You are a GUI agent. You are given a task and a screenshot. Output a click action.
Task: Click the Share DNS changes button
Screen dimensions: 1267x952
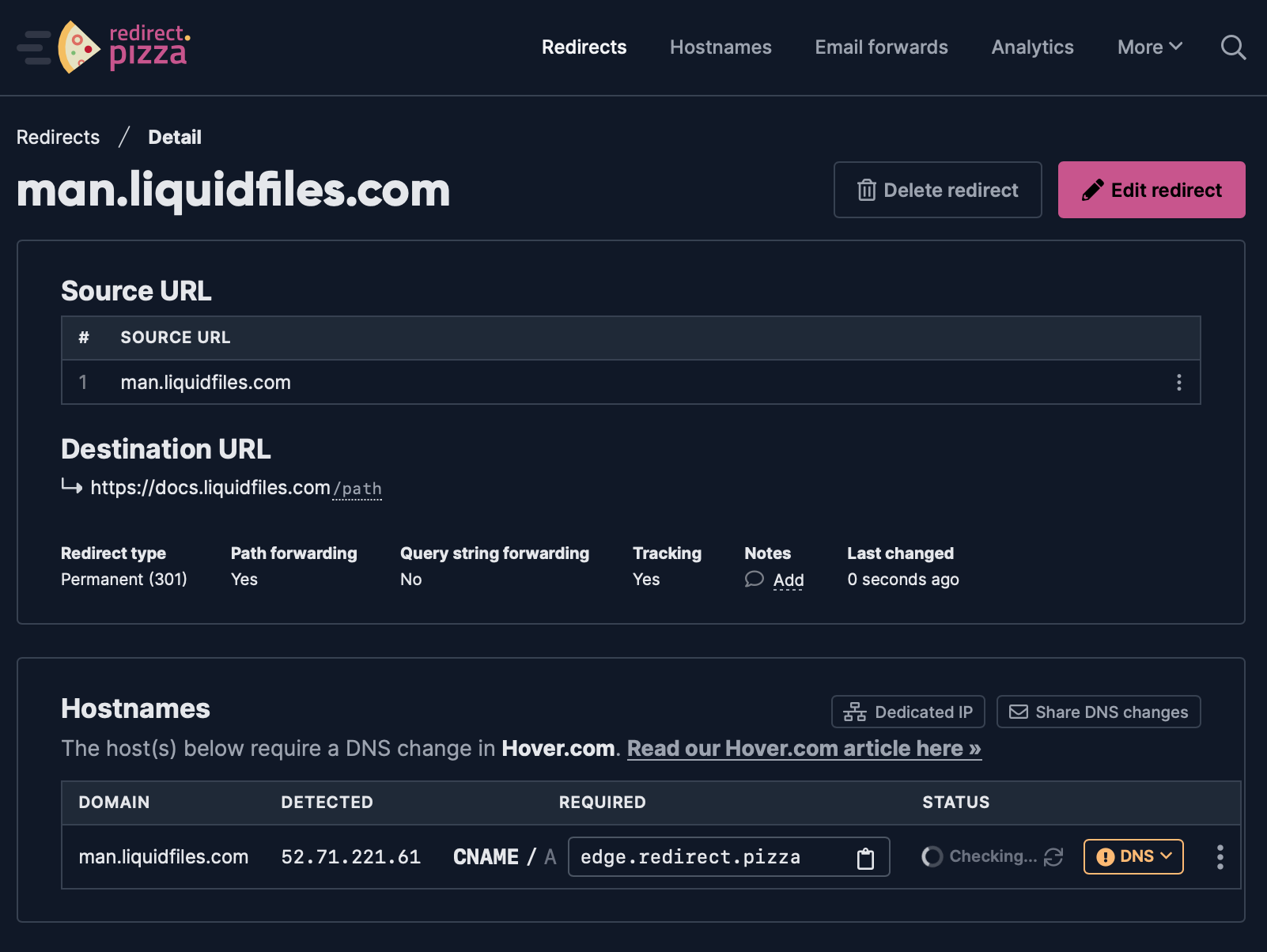click(1099, 712)
